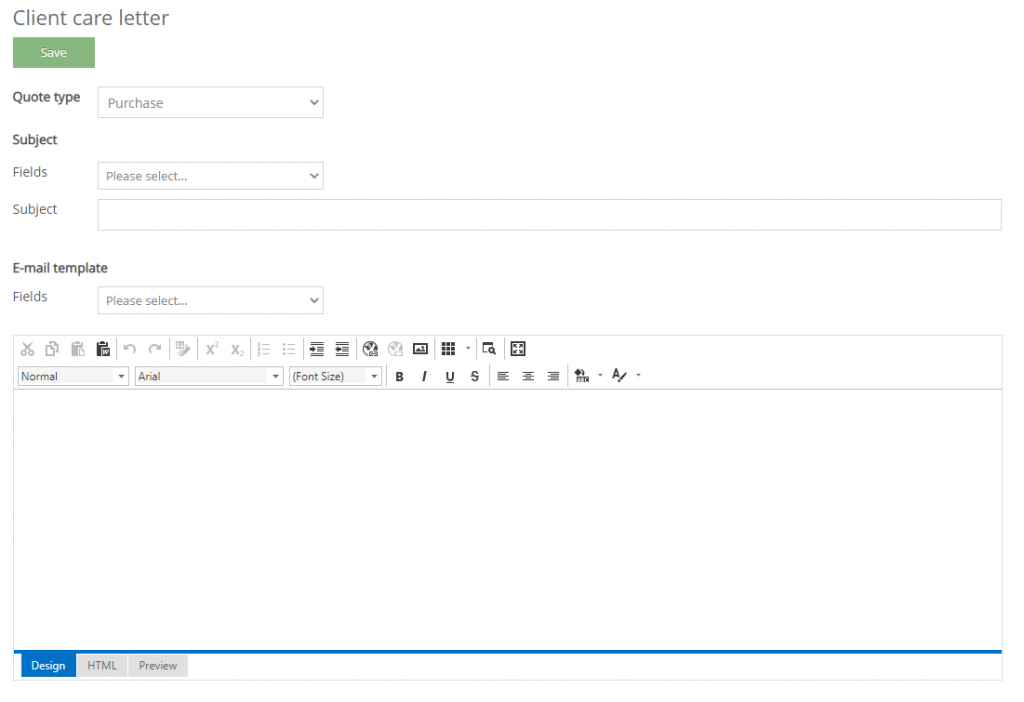
Task: Click the Remove link icon
Action: tap(395, 349)
